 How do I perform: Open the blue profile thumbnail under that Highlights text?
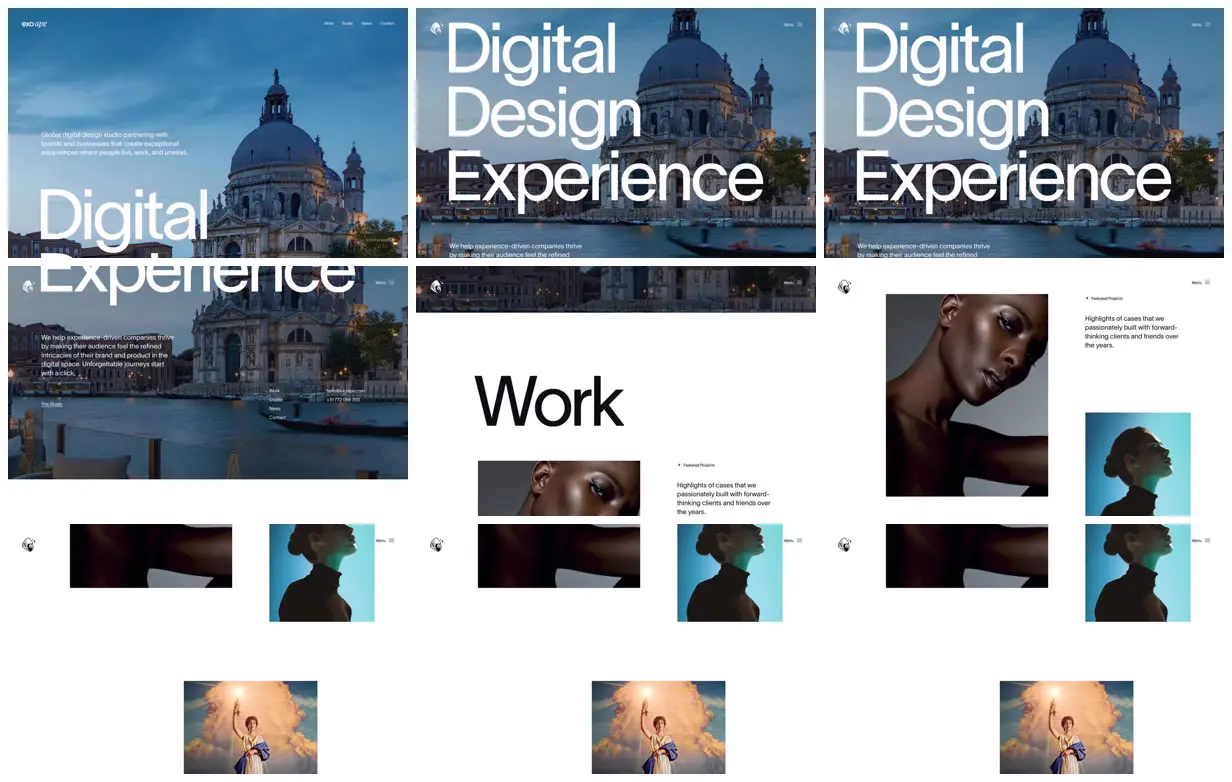tap(1138, 464)
